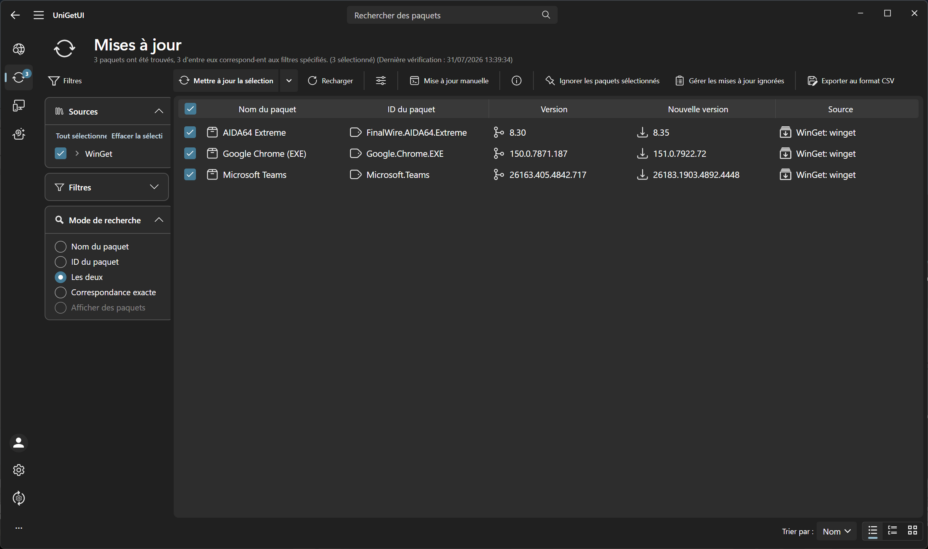
Task: Click branch icon beside version 150.0.7871.187
Action: coord(498,153)
